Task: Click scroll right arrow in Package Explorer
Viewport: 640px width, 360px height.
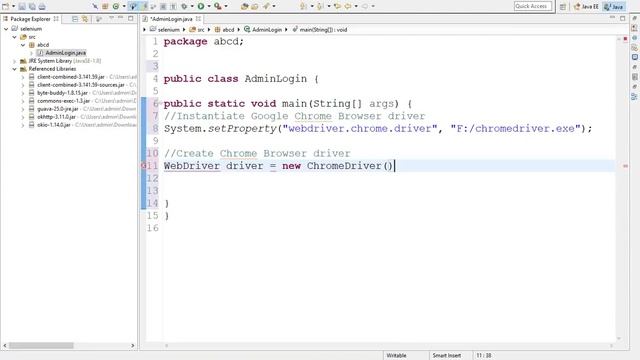Action: coord(133,346)
